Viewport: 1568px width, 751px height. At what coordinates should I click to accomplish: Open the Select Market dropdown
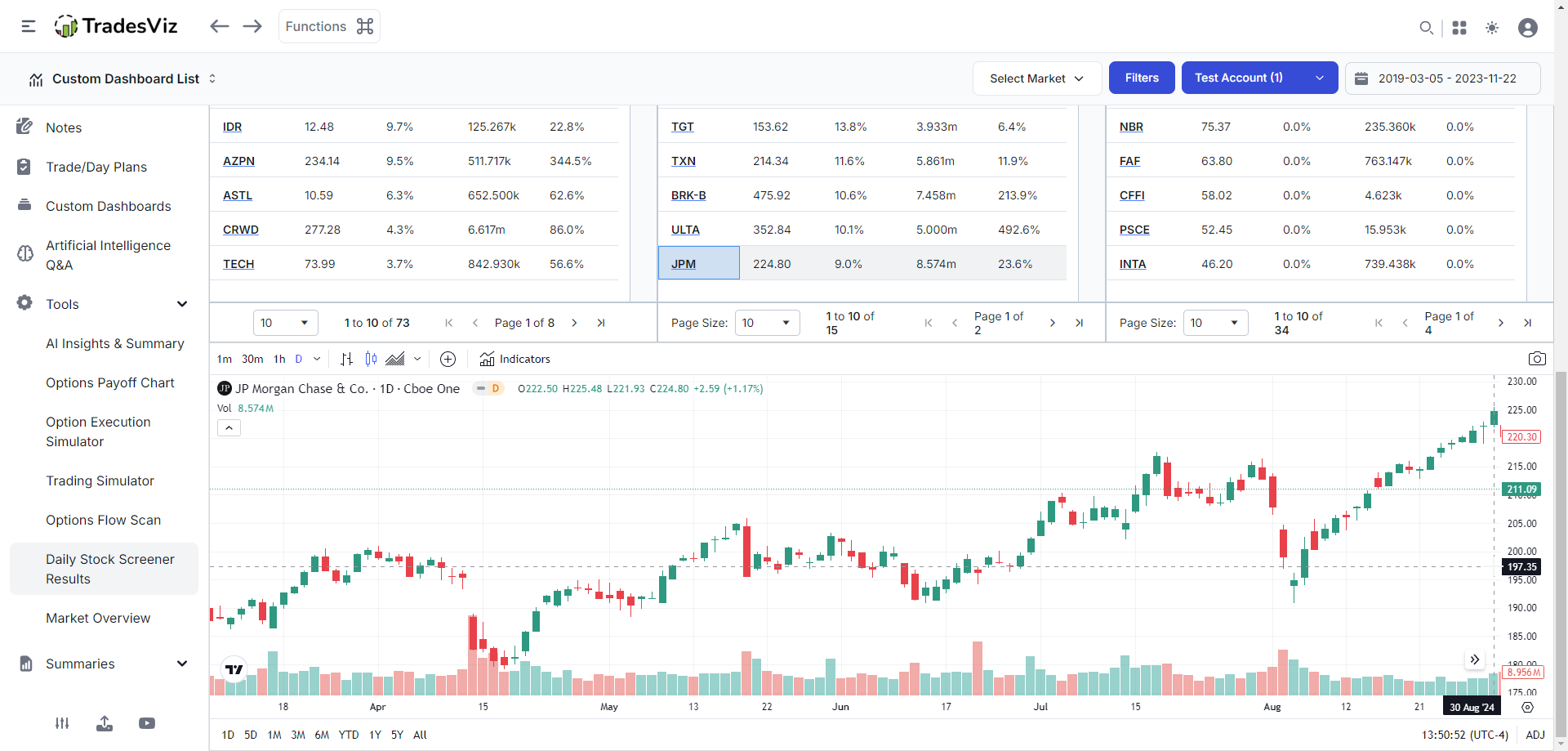[1037, 78]
